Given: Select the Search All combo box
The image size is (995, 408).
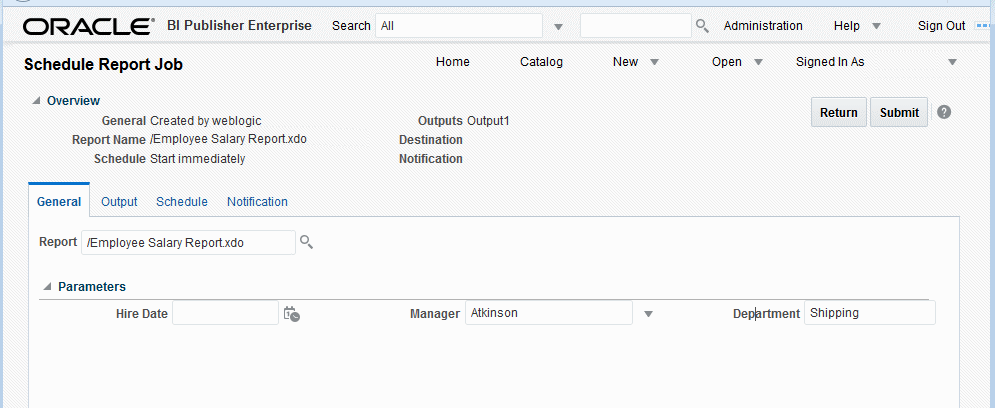Looking at the screenshot, I should [x=459, y=26].
